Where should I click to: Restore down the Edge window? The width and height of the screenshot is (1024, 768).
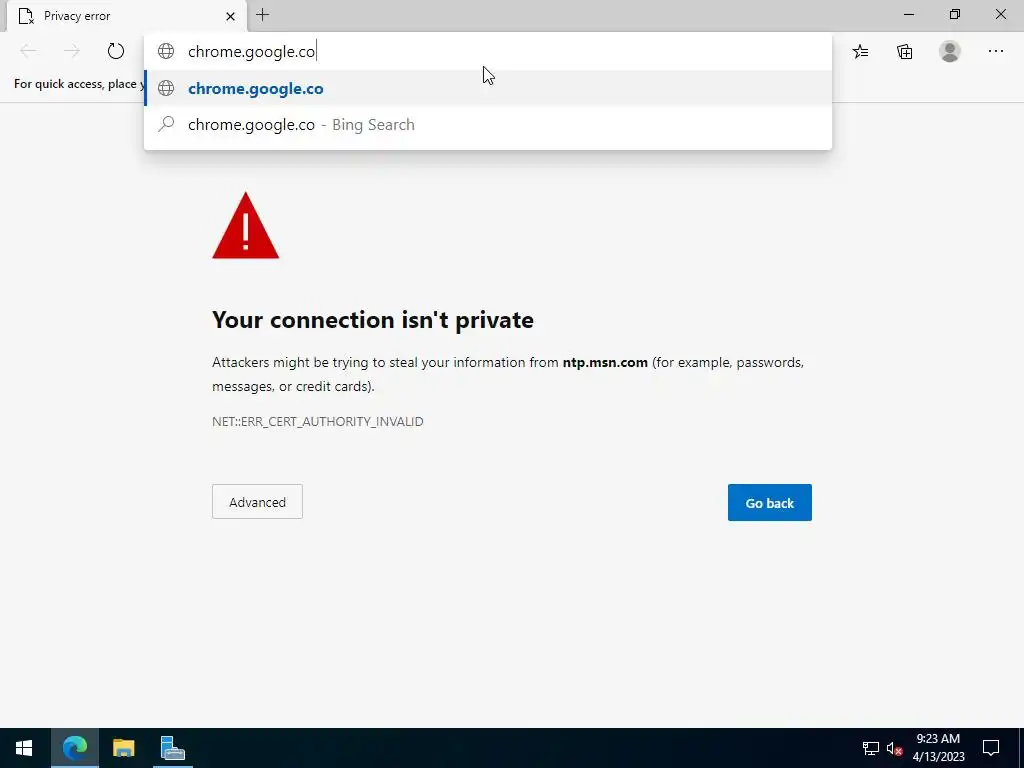[x=955, y=14]
